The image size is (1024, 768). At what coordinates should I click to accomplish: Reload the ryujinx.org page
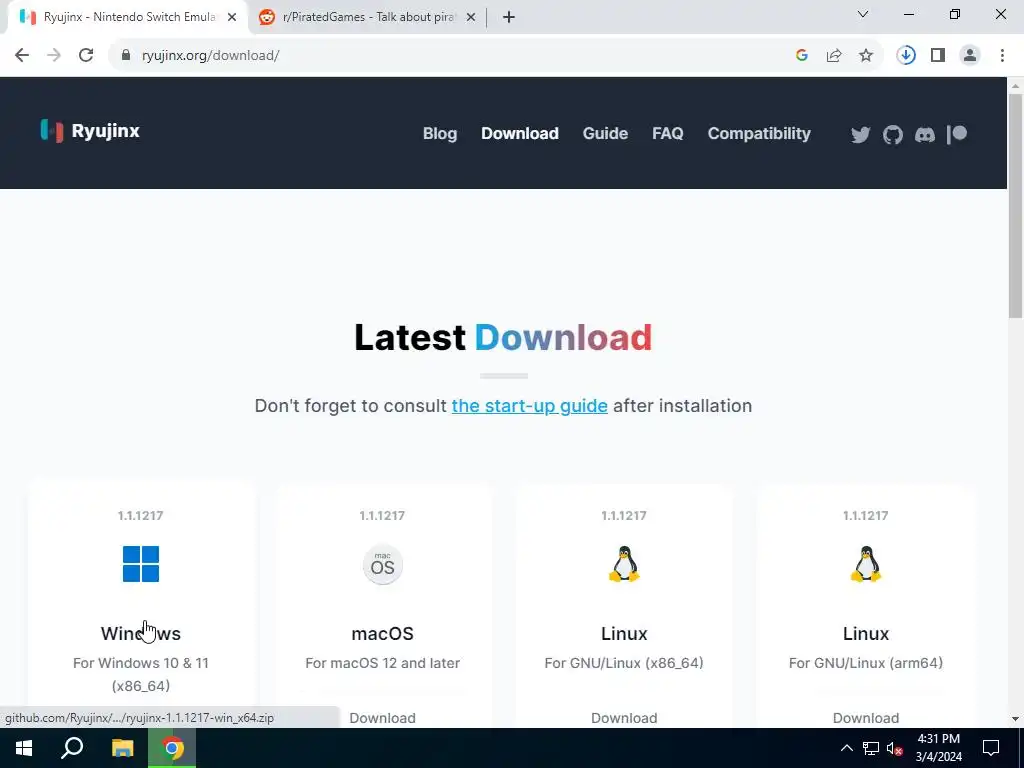click(x=86, y=56)
